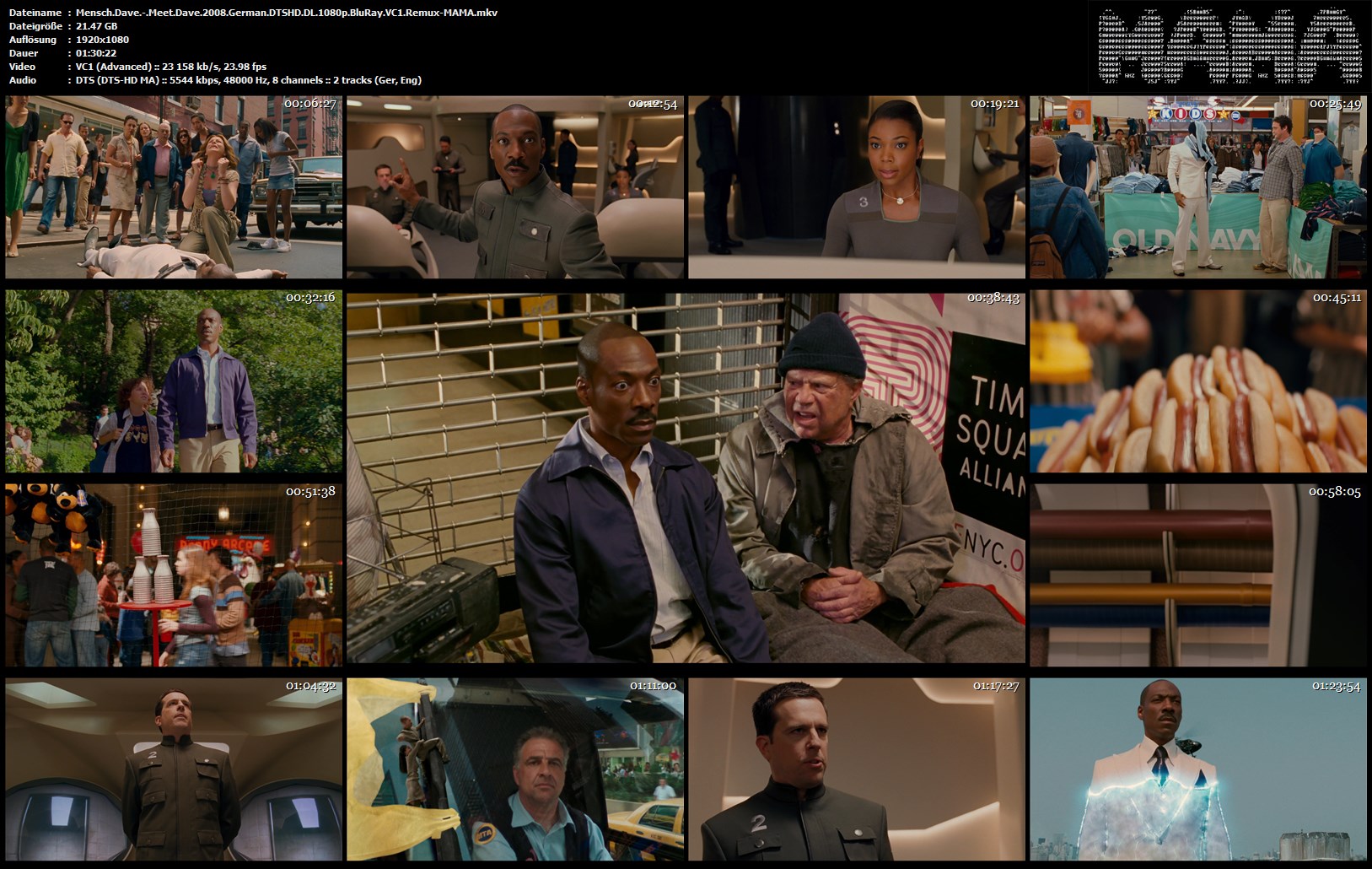
Task: Open the thumbnail of woman in gray uniform
Action: 856,186
